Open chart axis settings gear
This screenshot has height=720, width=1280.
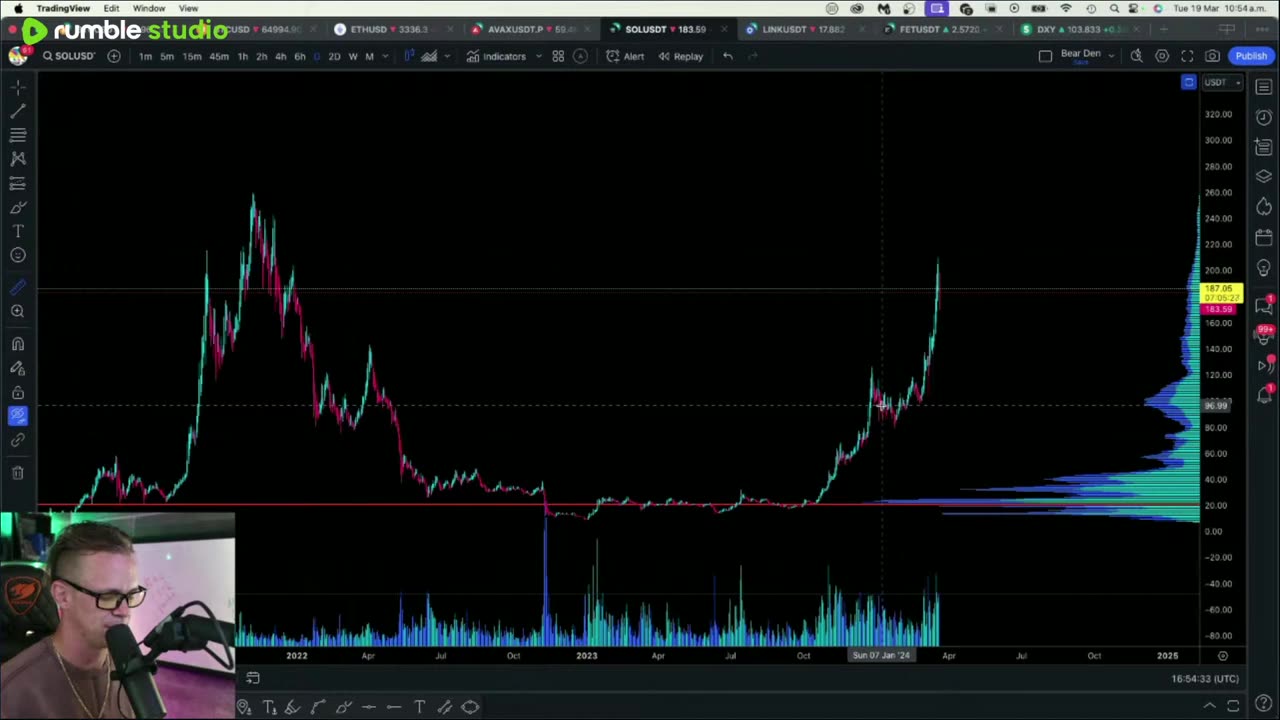point(1222,656)
